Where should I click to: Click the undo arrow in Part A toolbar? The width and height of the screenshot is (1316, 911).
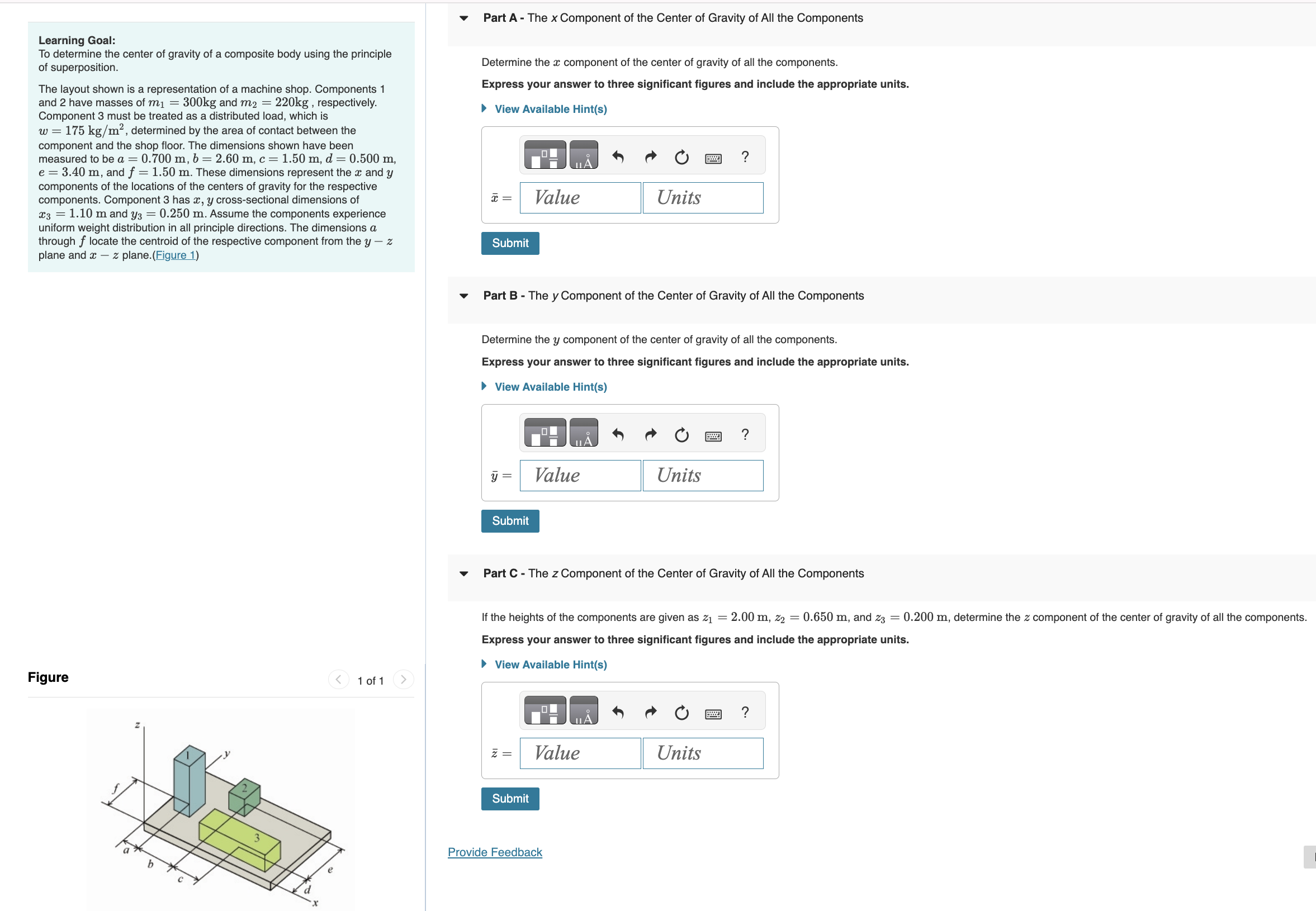point(618,156)
